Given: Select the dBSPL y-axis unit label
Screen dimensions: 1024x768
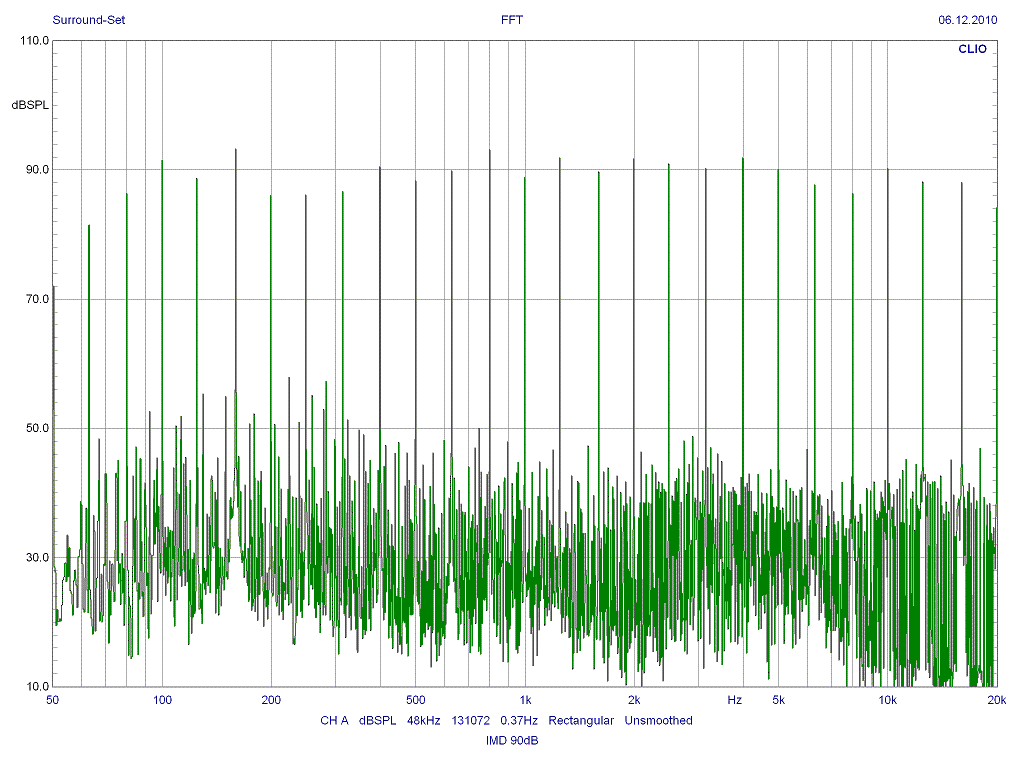Looking at the screenshot, I should [x=30, y=105].
